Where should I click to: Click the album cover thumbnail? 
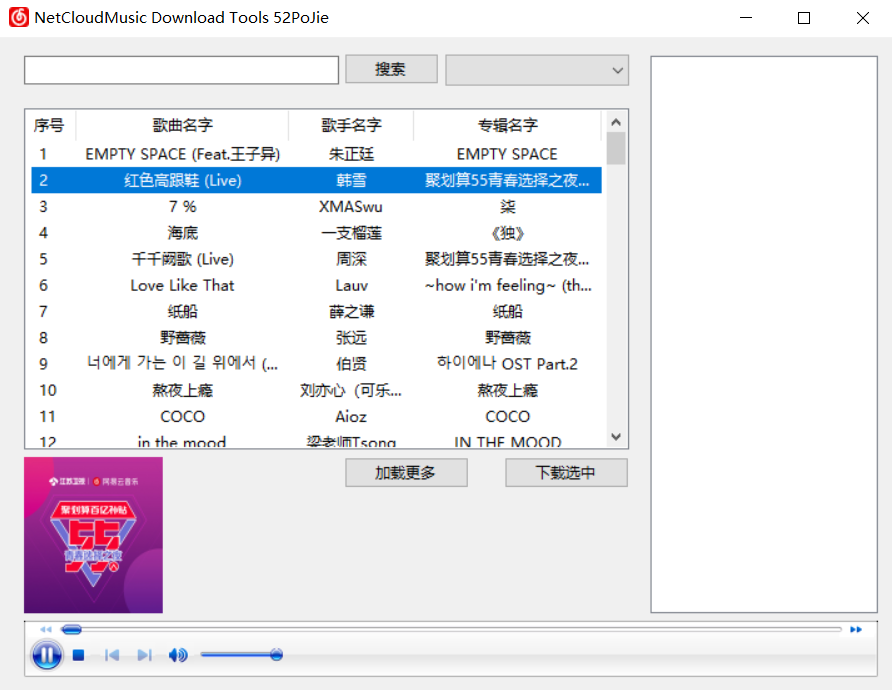click(x=93, y=535)
